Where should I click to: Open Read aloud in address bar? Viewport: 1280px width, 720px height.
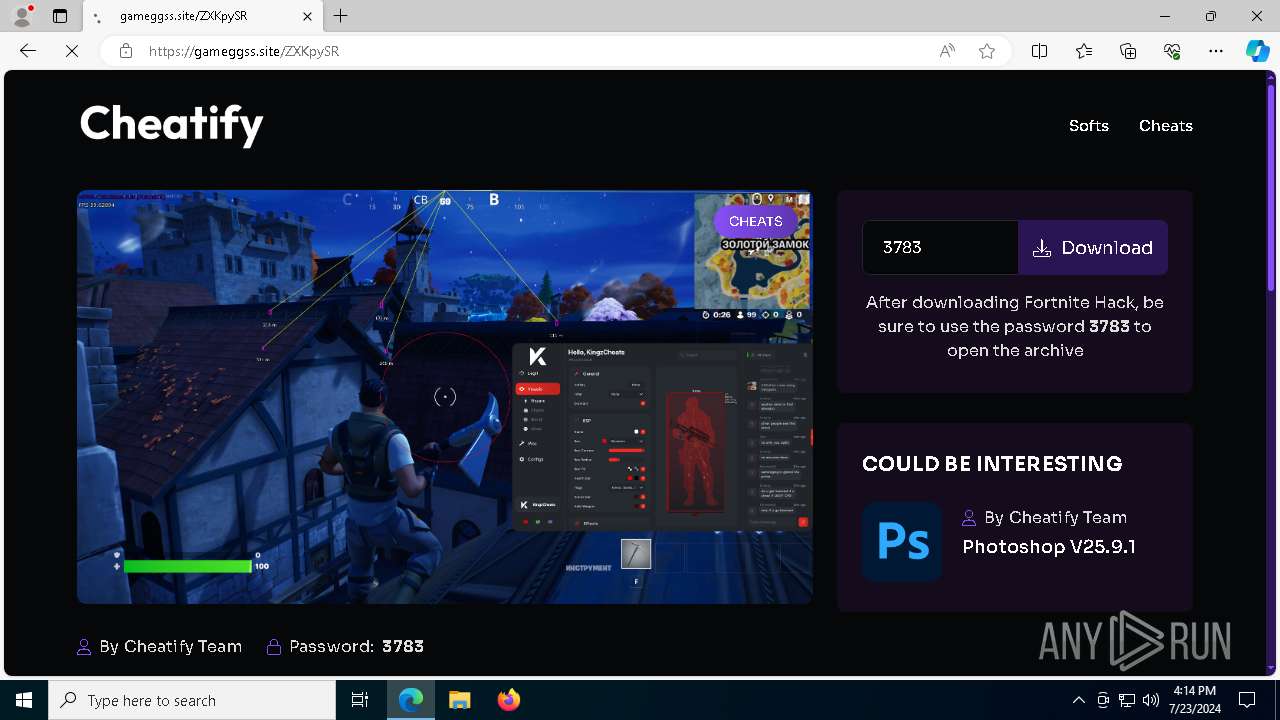pos(947,51)
